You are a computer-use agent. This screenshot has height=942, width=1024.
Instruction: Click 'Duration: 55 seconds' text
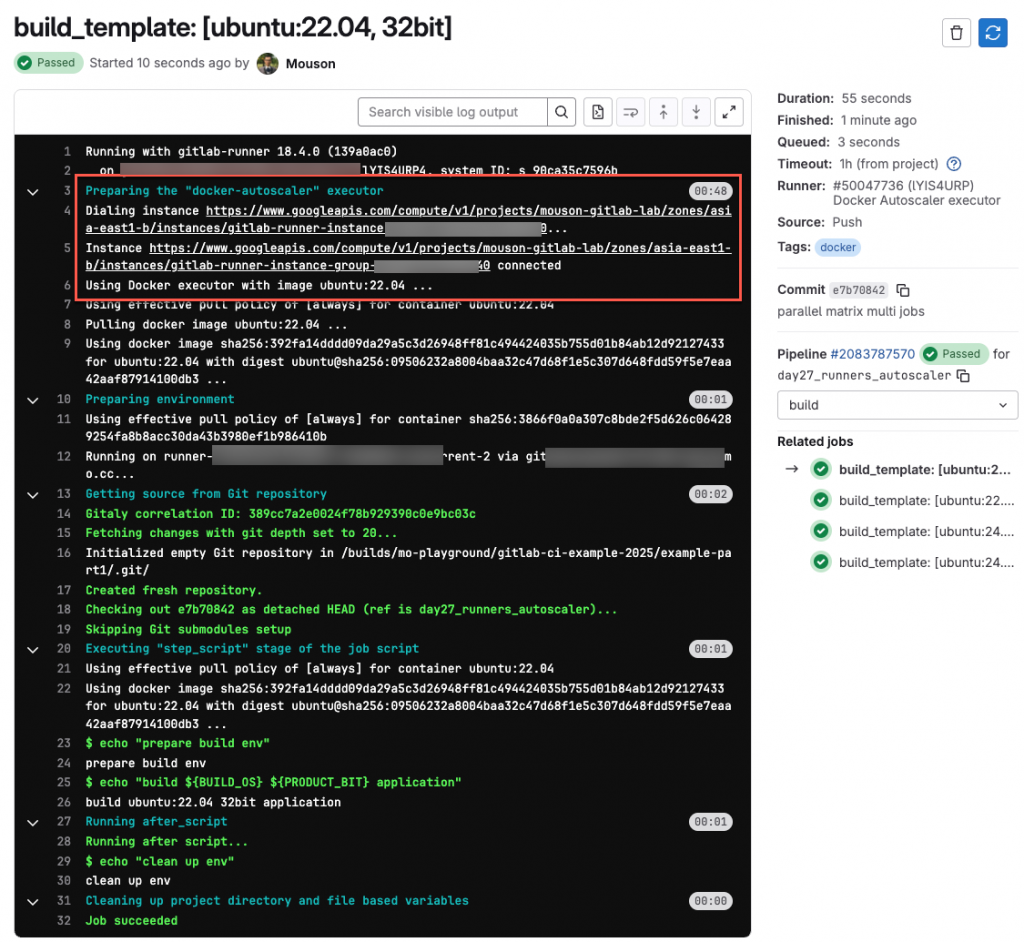[844, 99]
